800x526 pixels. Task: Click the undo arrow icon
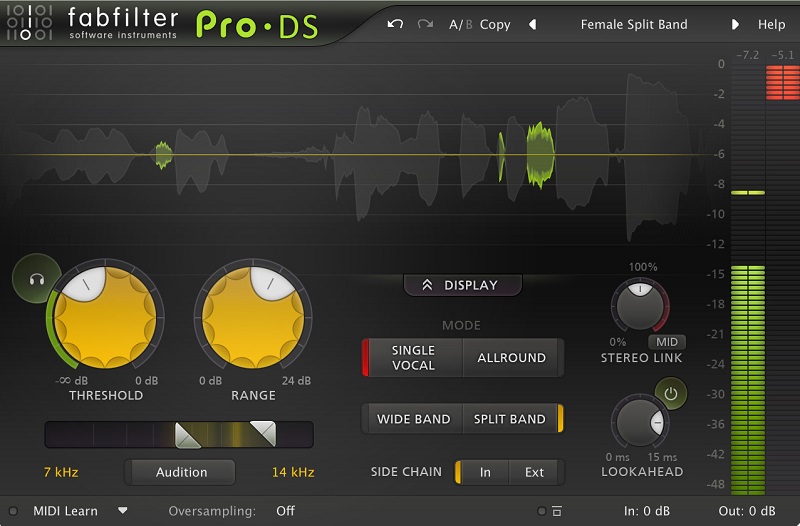(395, 24)
